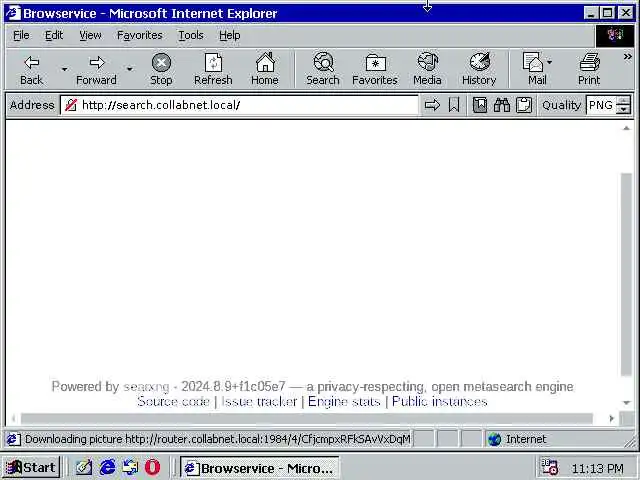Click the clipboard icon in address bar
Viewport: 640px width, 480px height.
[524, 105]
